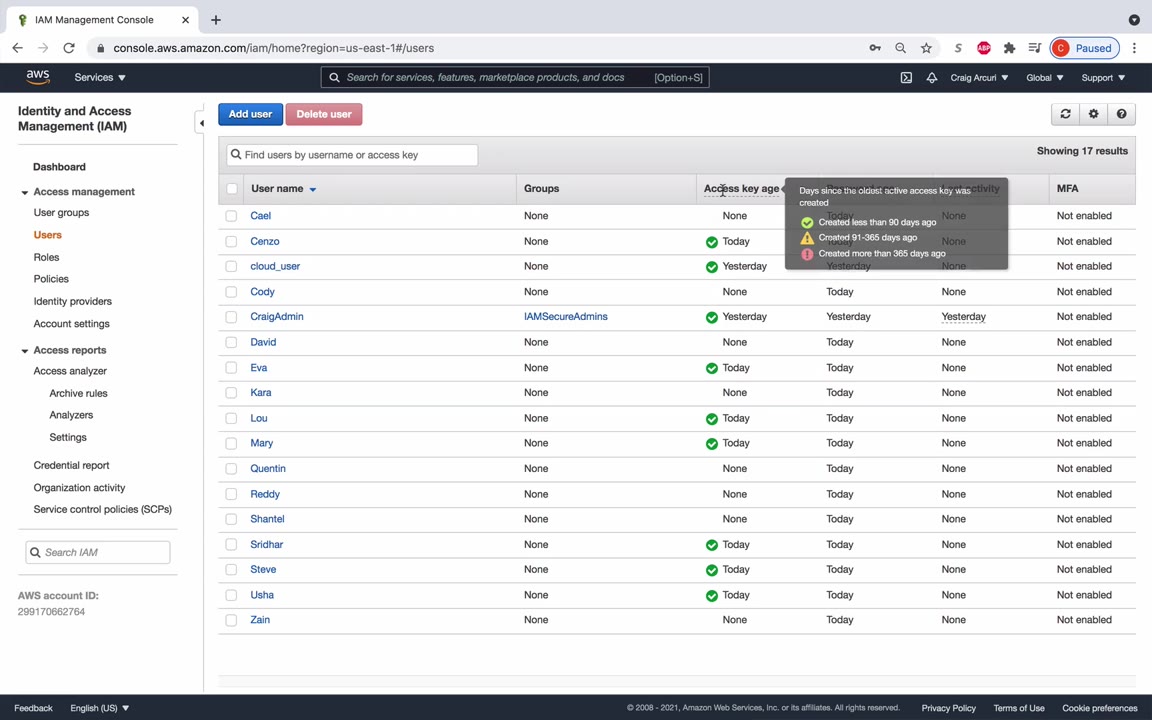Image resolution: width=1152 pixels, height=720 pixels.
Task: Click the AWS logo home icon
Action: (x=38, y=77)
